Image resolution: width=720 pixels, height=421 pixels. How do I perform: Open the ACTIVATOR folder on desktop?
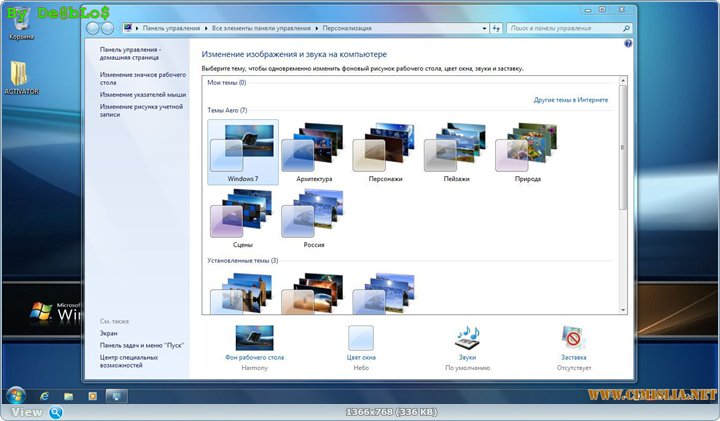coord(20,76)
